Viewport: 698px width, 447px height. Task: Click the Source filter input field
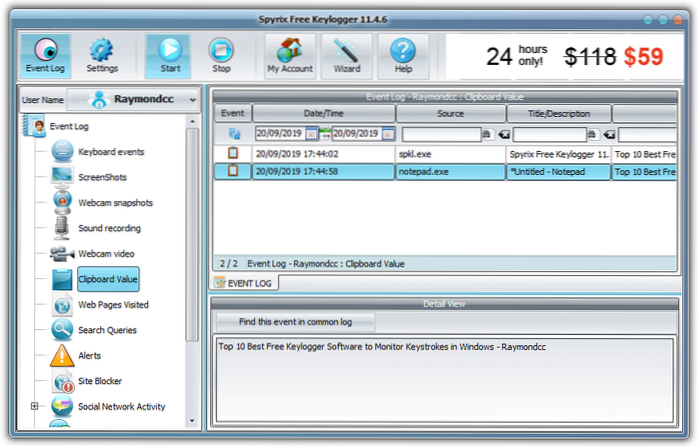click(x=441, y=133)
